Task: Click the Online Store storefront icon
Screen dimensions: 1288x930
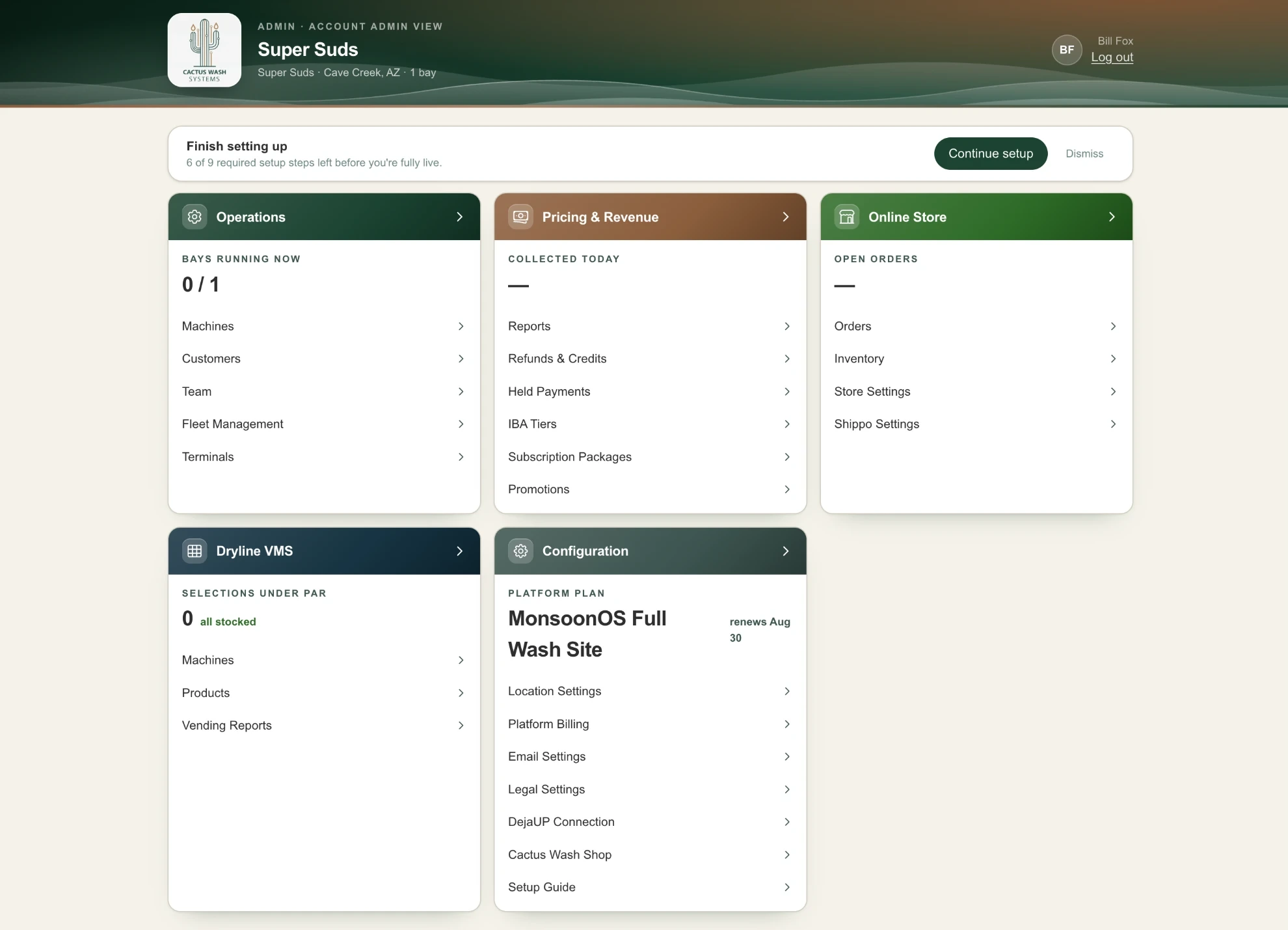Action: pyautogui.click(x=847, y=217)
